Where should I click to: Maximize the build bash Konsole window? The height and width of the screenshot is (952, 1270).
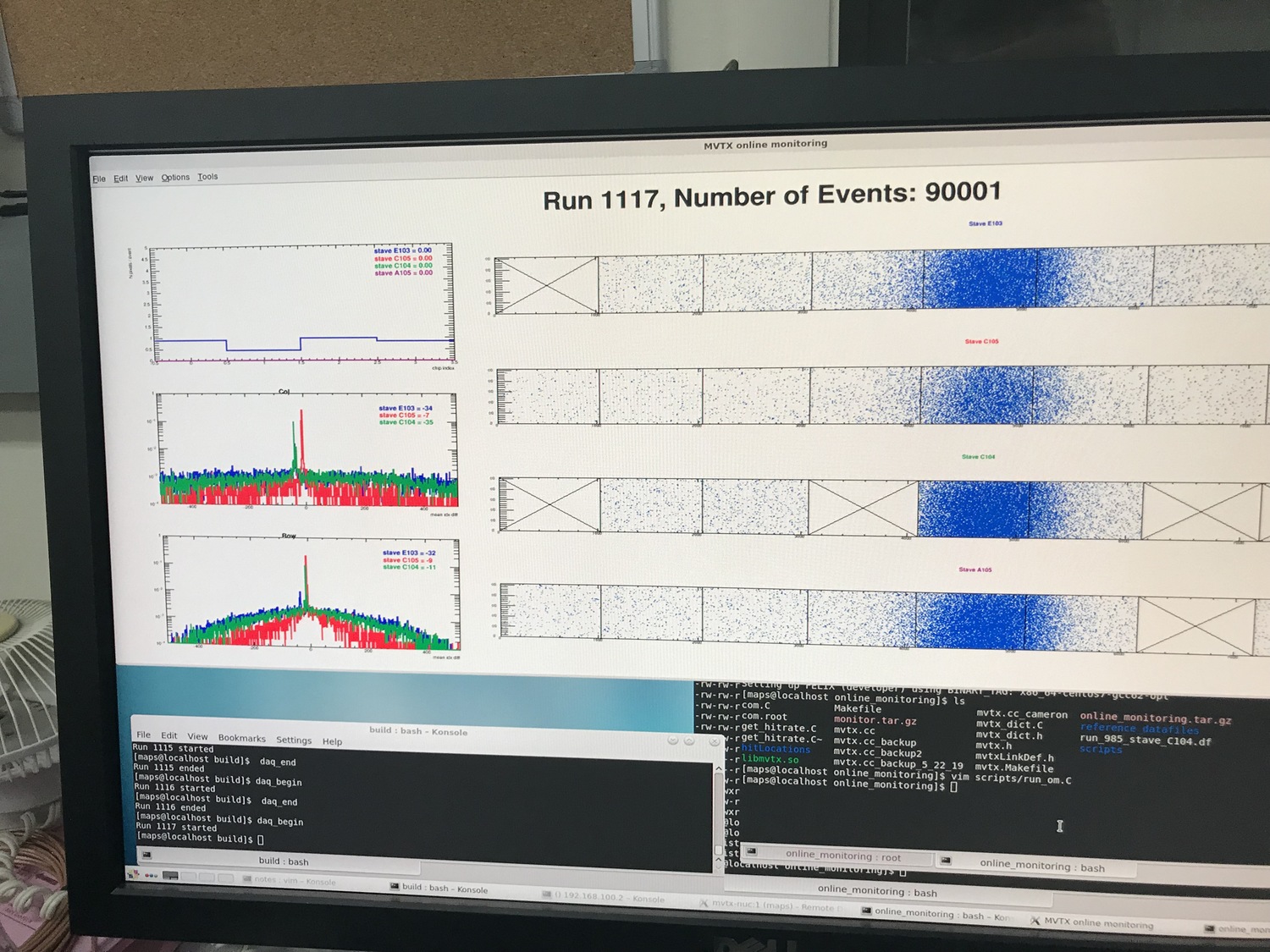[689, 741]
